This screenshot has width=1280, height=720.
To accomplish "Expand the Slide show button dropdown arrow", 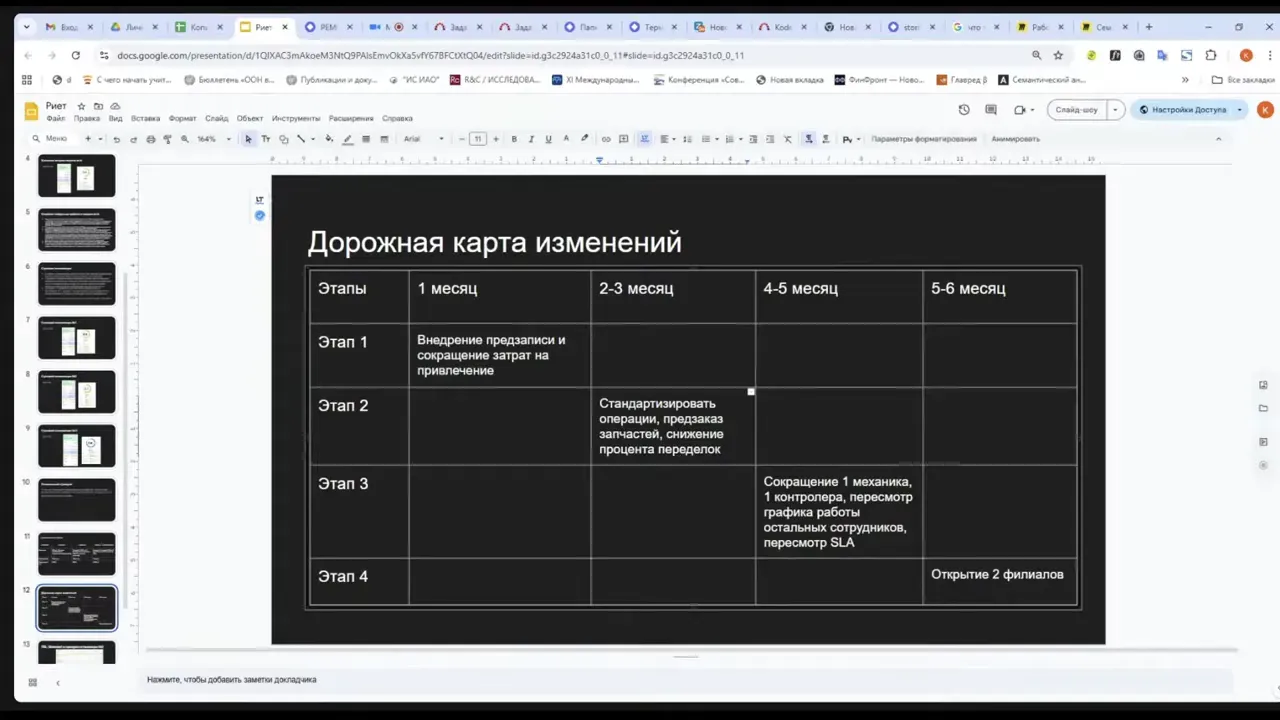I will coord(1114,110).
